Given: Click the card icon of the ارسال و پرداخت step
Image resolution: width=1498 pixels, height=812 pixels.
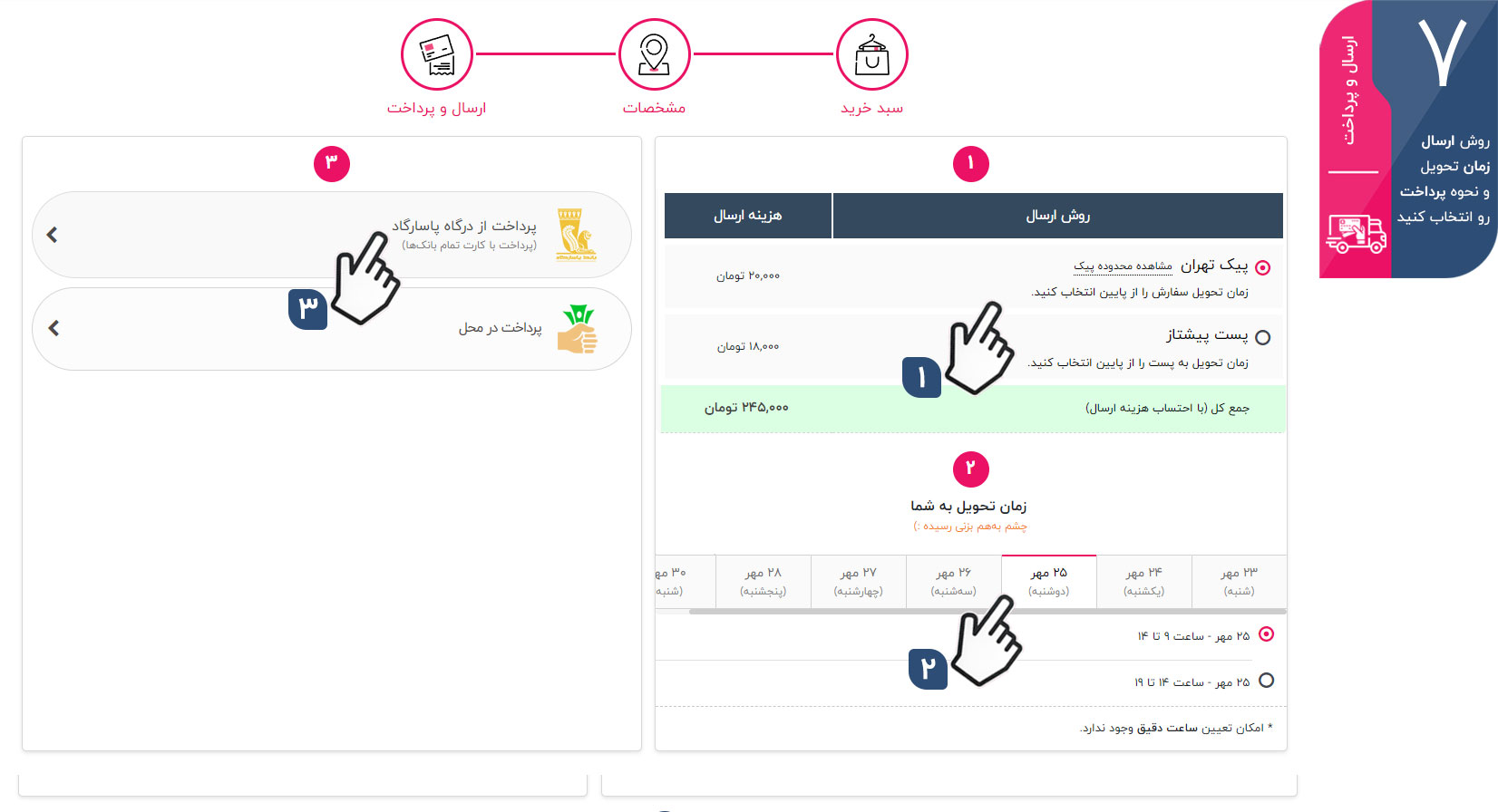Looking at the screenshot, I should (437, 54).
